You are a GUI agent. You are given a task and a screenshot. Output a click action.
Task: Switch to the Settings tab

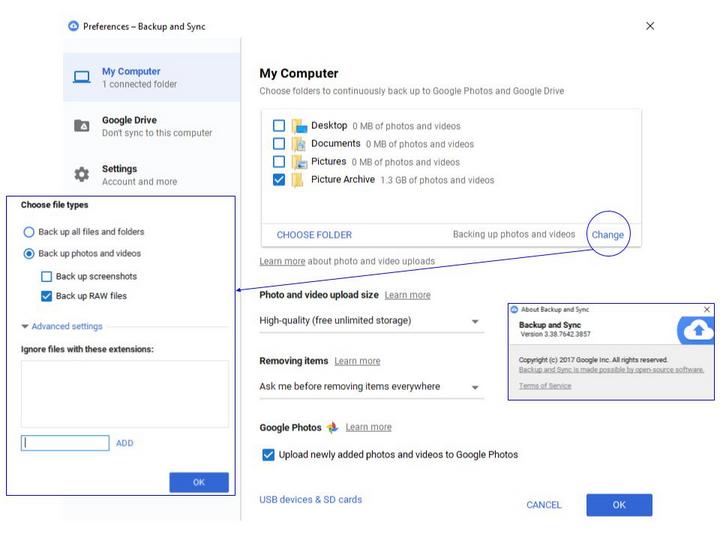152,174
